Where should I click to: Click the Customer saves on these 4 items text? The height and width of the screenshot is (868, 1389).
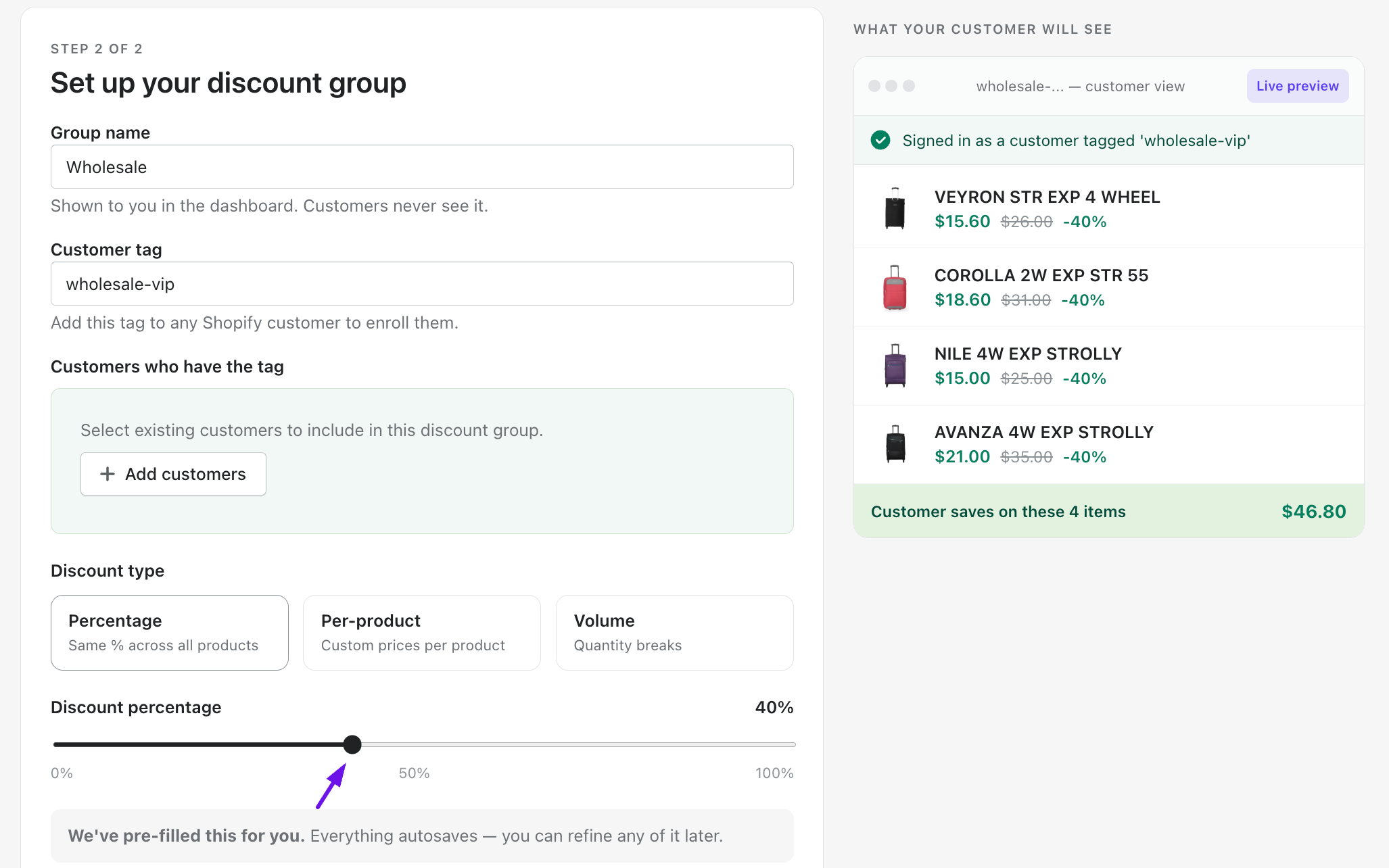(x=998, y=512)
